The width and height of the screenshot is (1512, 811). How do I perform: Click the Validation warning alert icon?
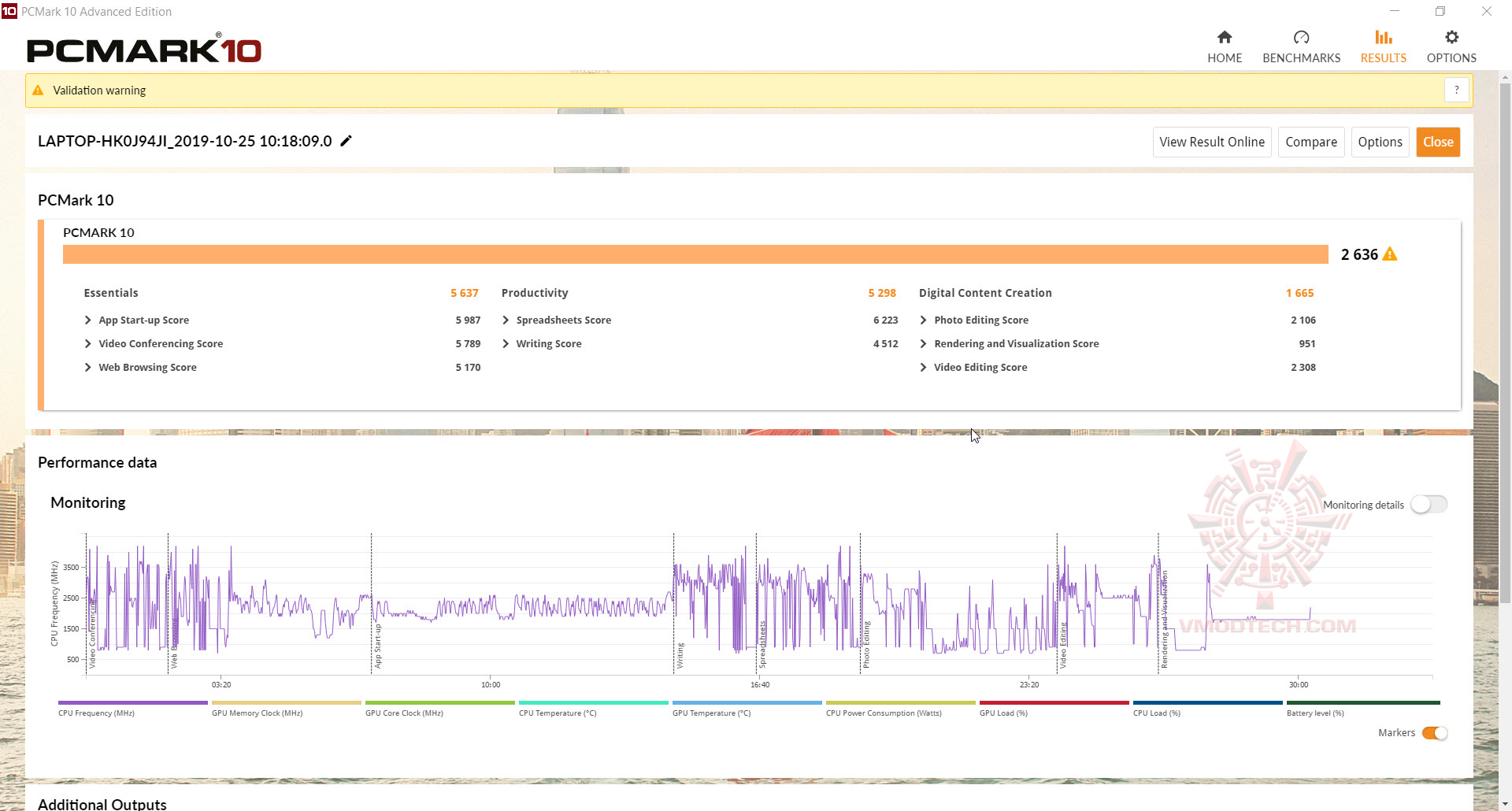(x=38, y=91)
